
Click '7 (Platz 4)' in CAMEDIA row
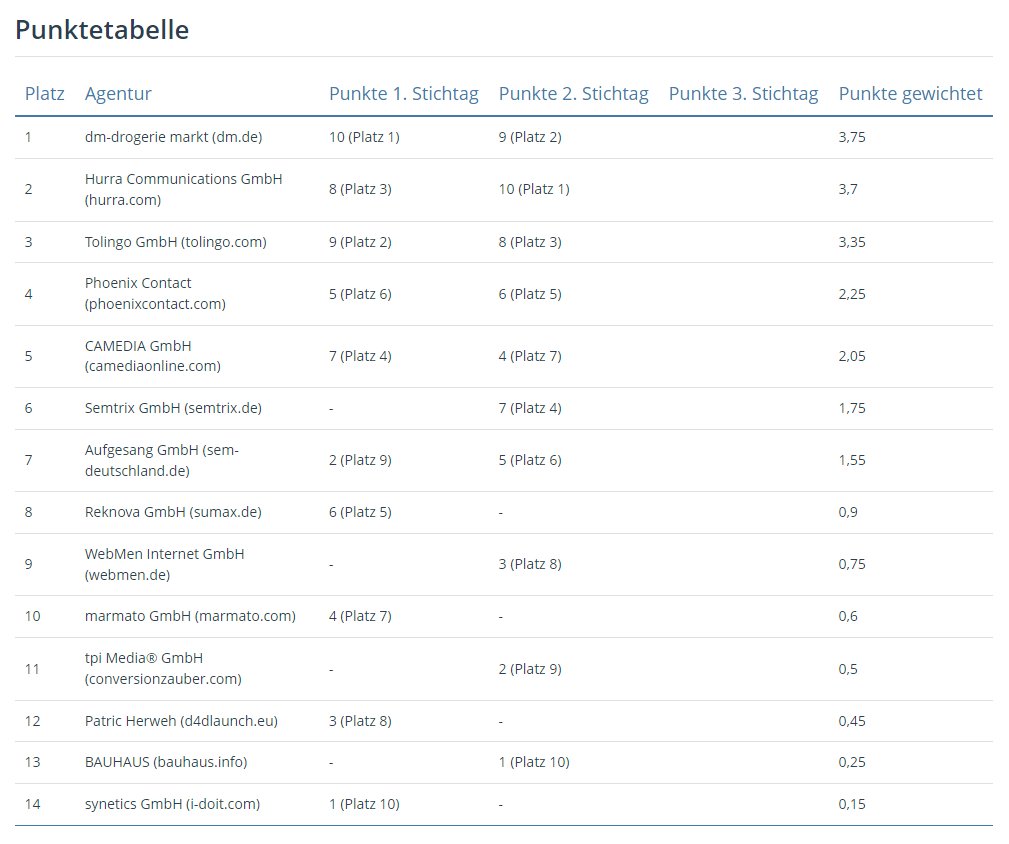tap(360, 356)
